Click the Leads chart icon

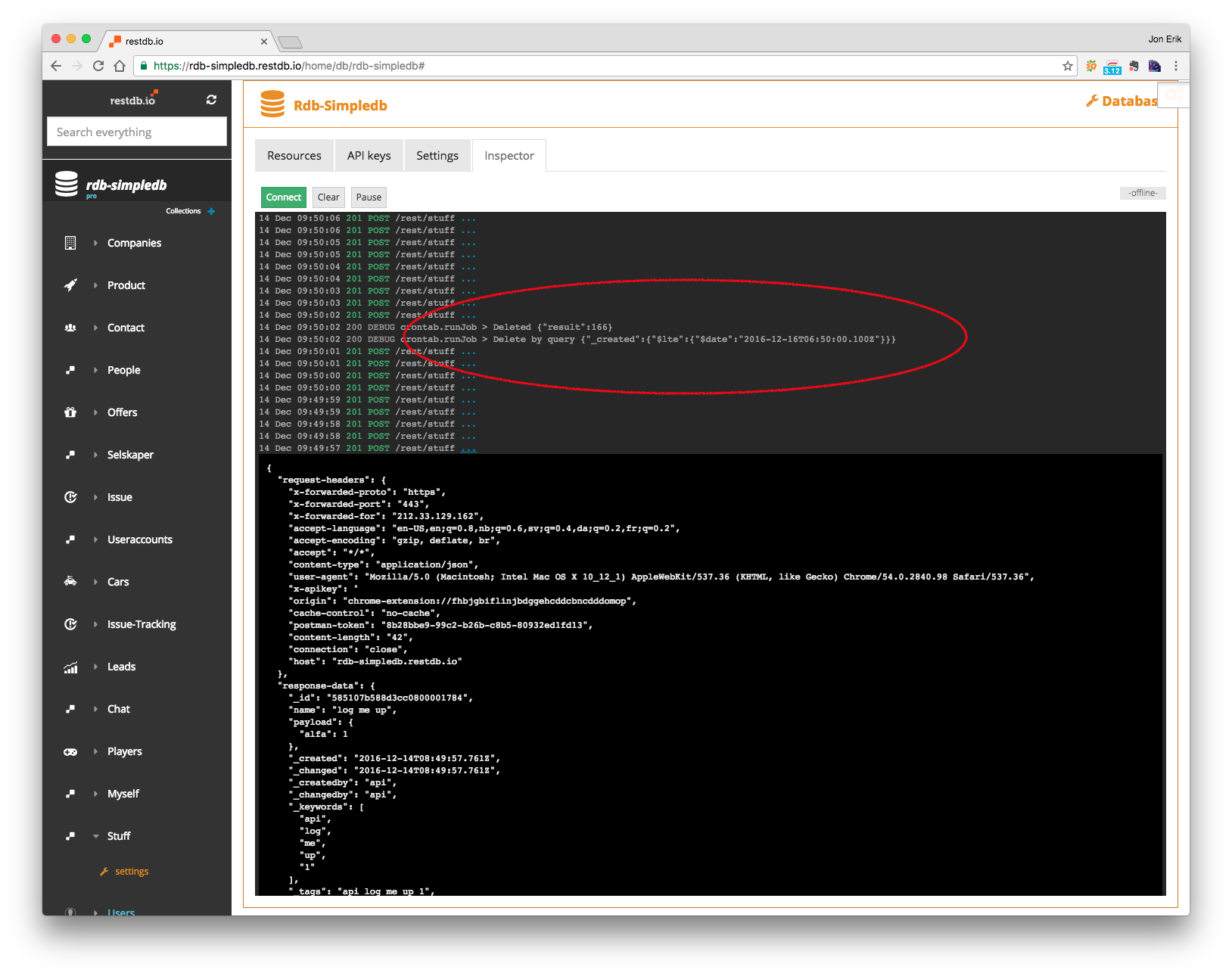70,667
